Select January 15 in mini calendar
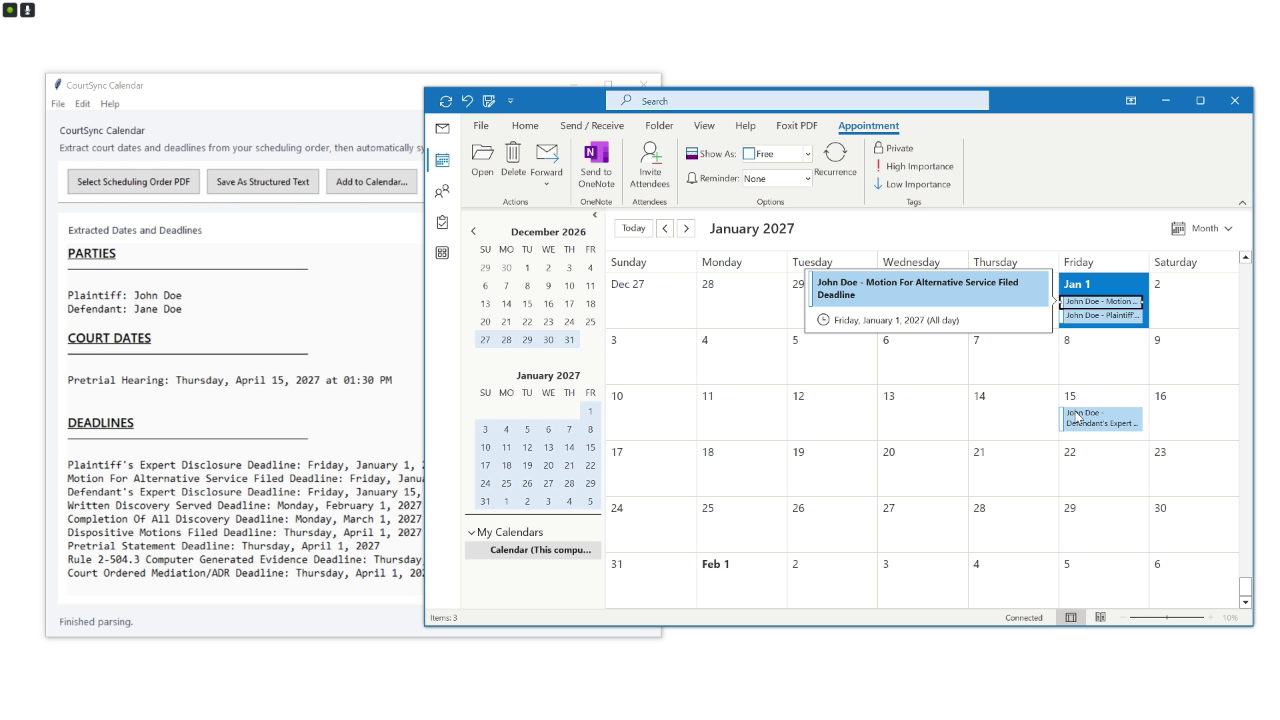 point(590,448)
